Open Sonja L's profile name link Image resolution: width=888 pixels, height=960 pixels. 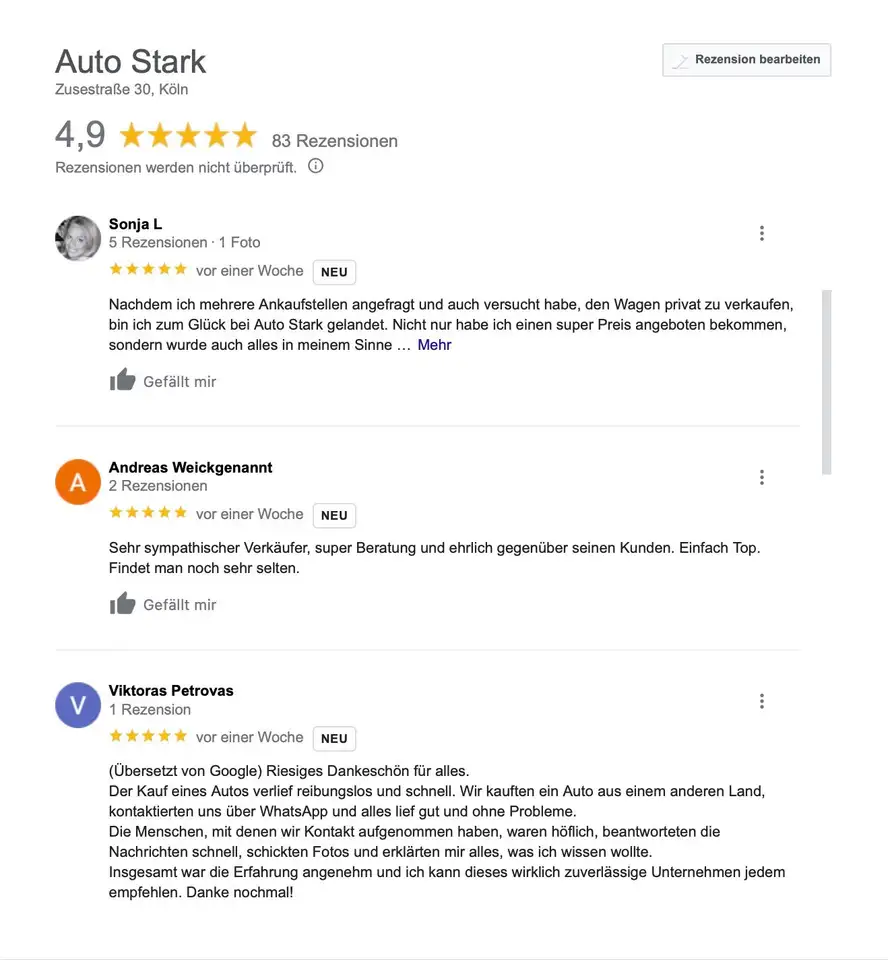click(135, 224)
